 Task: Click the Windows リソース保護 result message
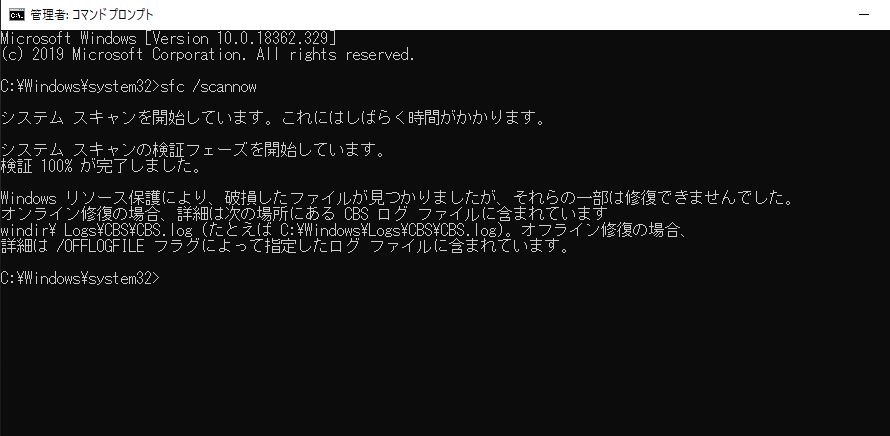pos(396,199)
